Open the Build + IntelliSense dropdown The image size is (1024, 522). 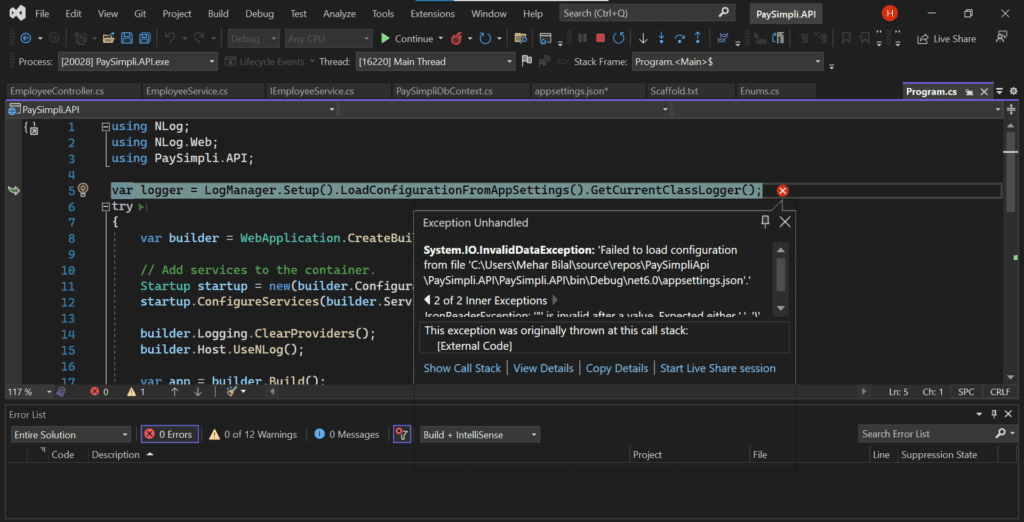point(479,434)
